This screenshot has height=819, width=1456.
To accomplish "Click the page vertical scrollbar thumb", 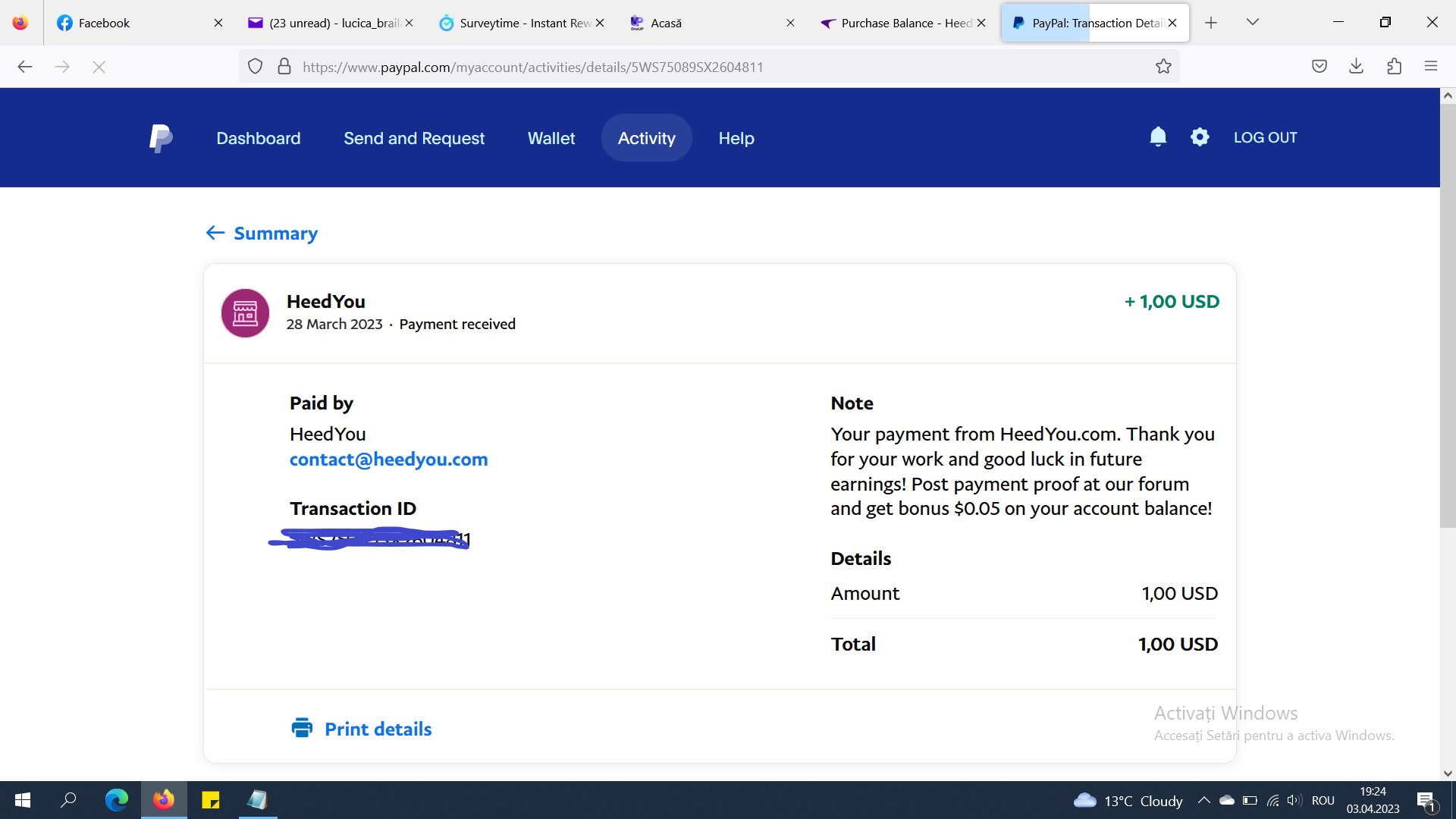I will (x=1448, y=315).
